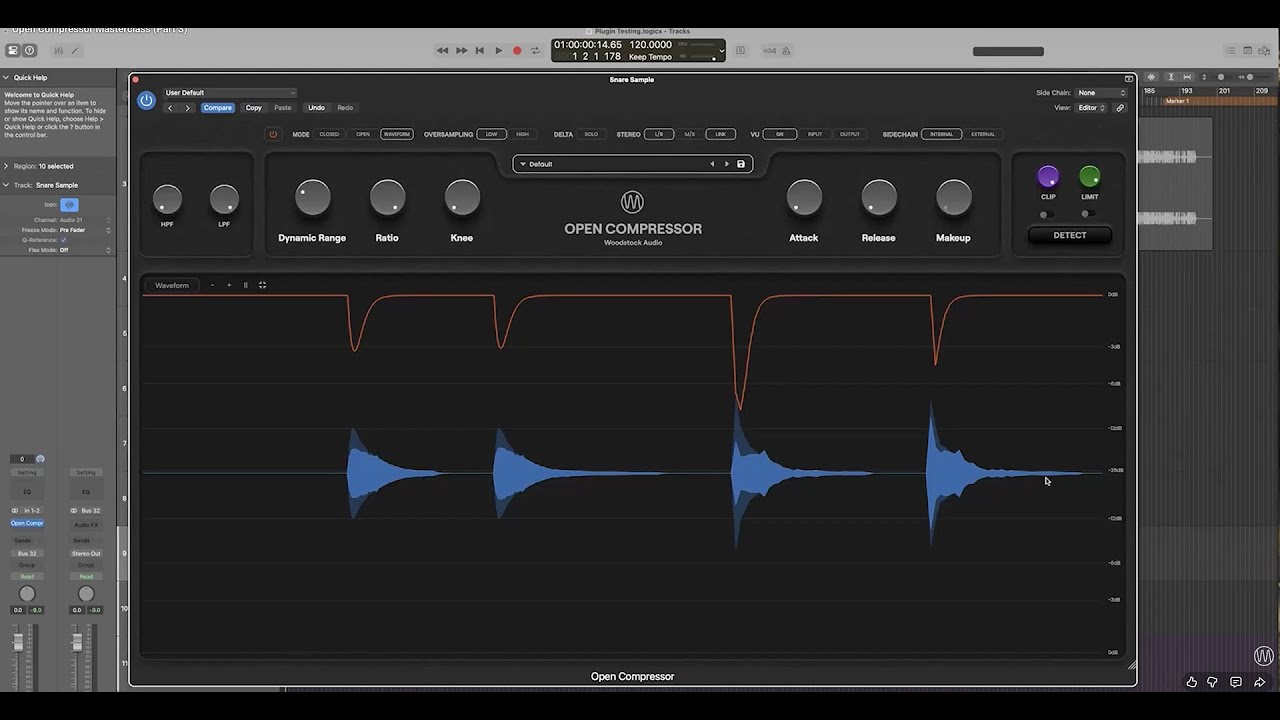Go to previous plugin setting arrow
Screen dimensions: 1280x720
tap(170, 108)
